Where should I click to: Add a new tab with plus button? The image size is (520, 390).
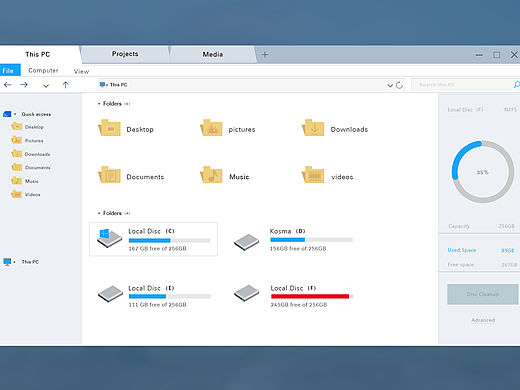(265, 54)
